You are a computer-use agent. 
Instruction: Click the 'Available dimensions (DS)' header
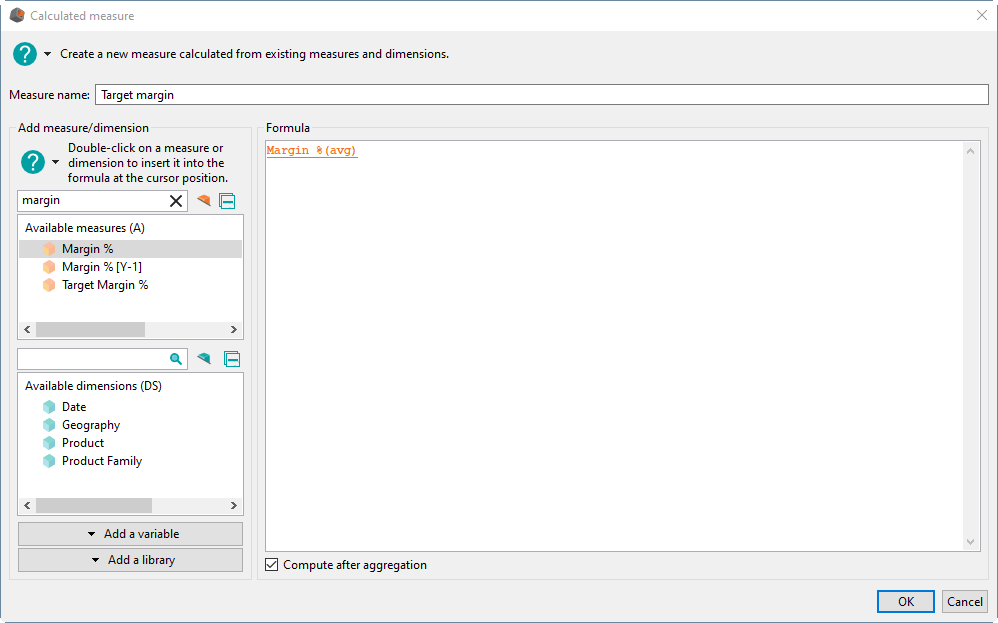pos(93,386)
